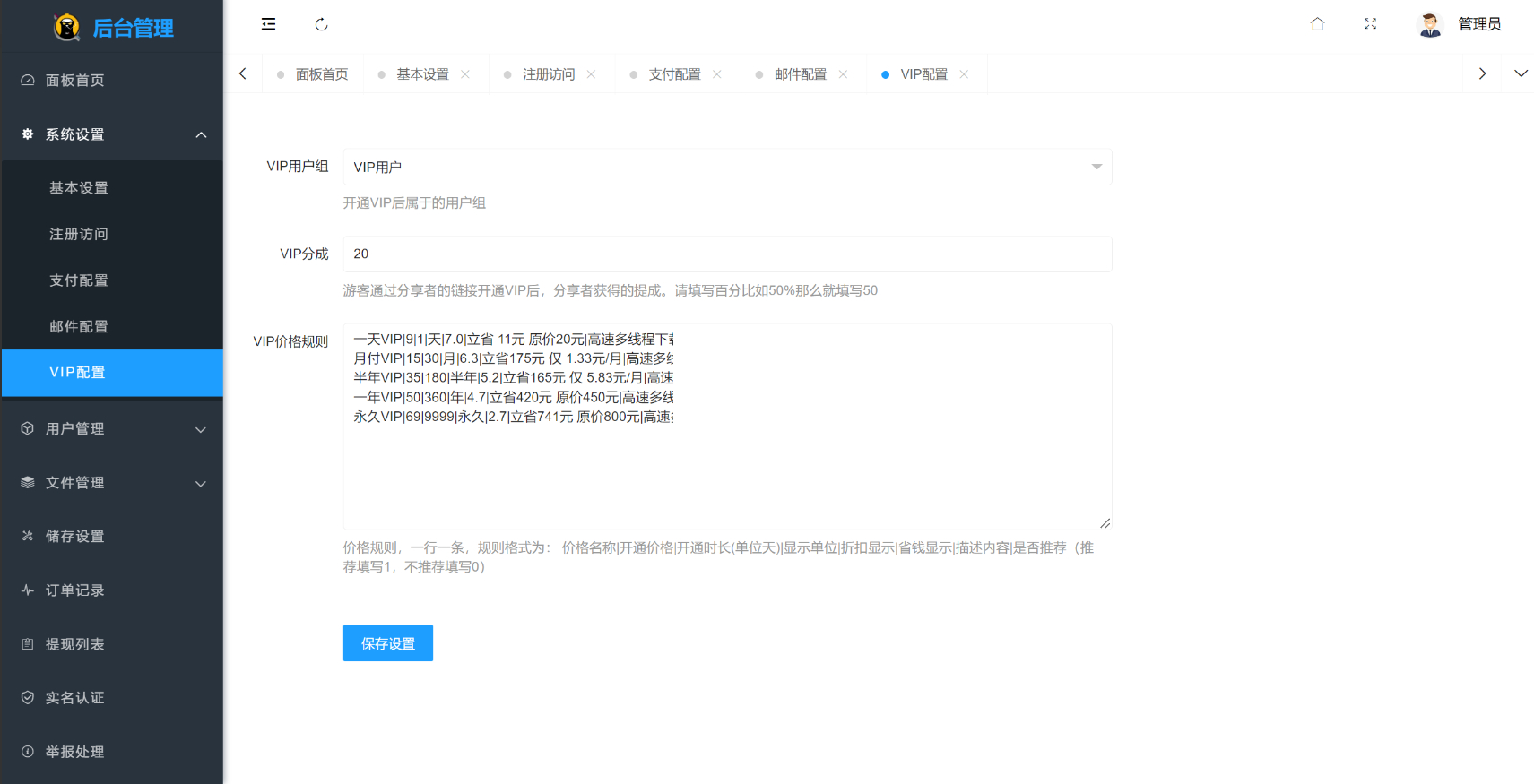Switch to the 邮件配置 tab
The image size is (1534, 784).
(x=801, y=74)
